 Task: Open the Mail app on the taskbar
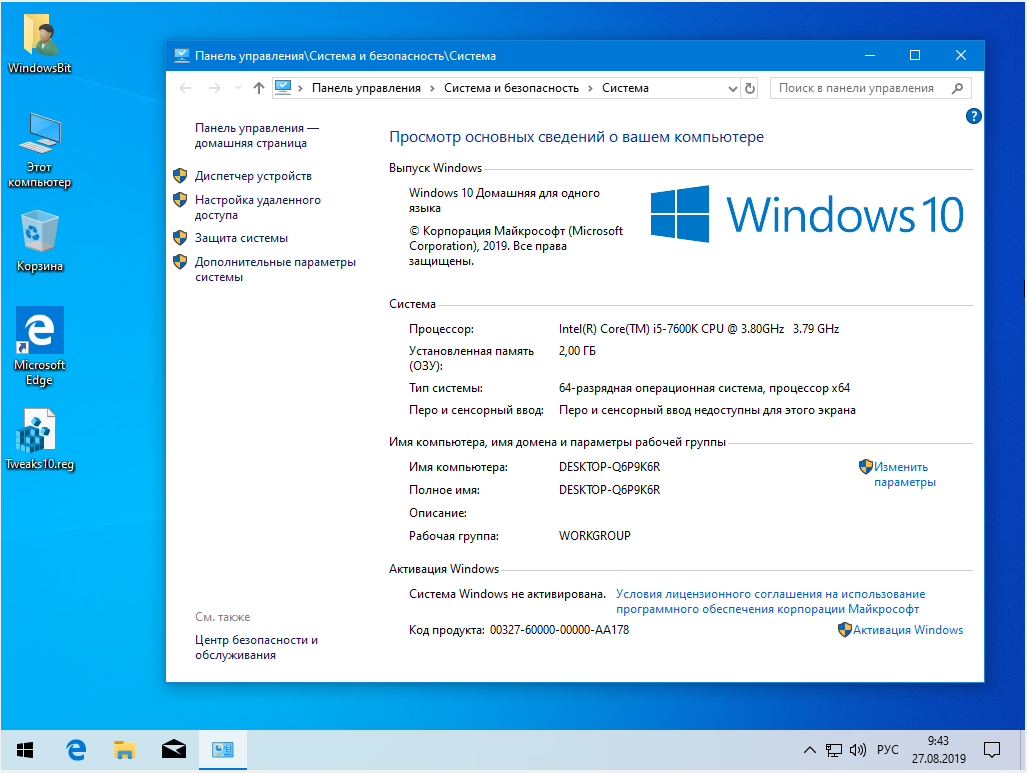[x=174, y=750]
